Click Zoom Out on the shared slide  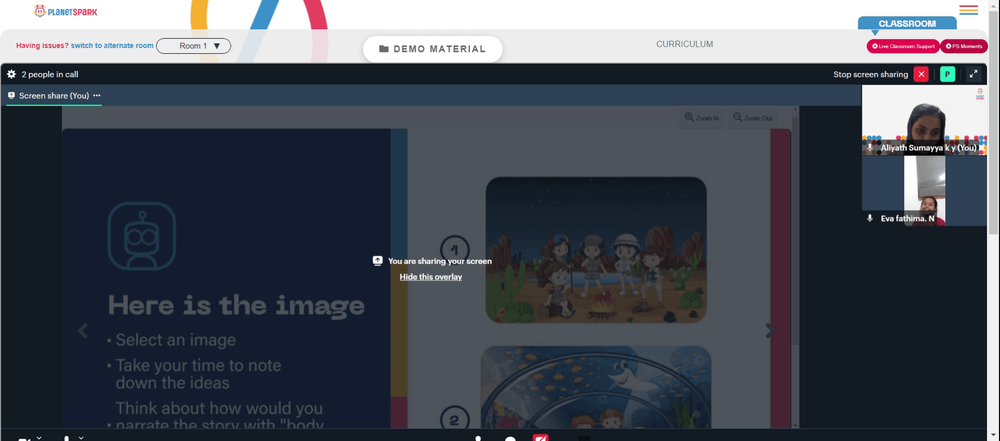point(753,117)
